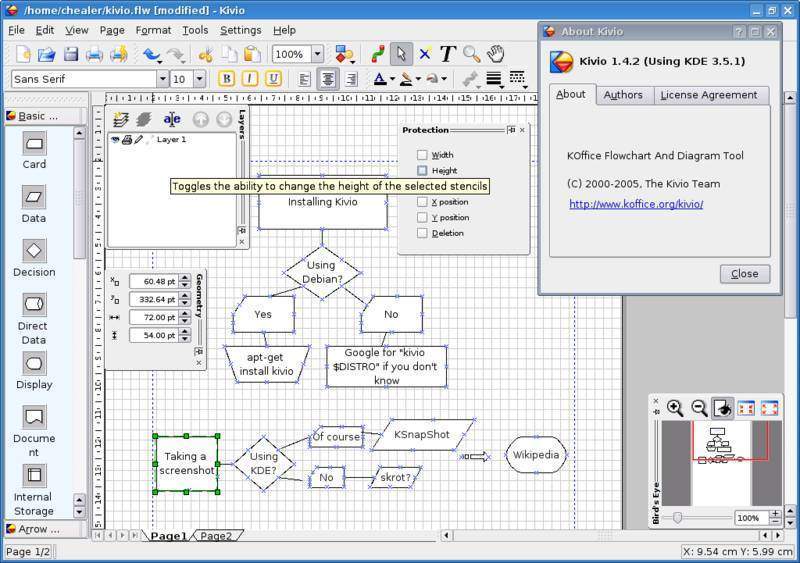Click zoom in on Bird's Eye panel

(x=675, y=408)
